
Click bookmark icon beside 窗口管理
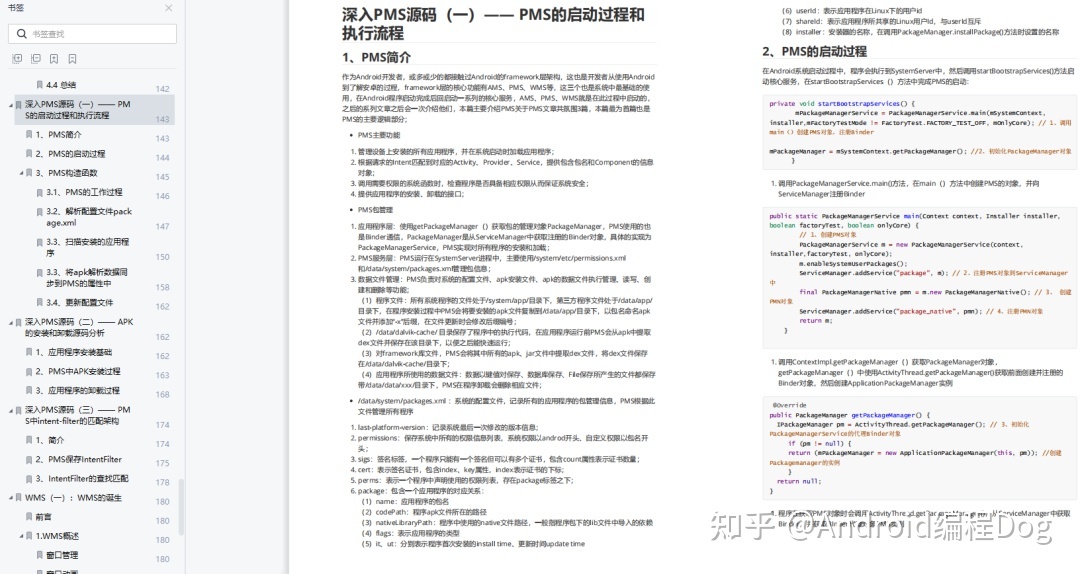click(39, 555)
